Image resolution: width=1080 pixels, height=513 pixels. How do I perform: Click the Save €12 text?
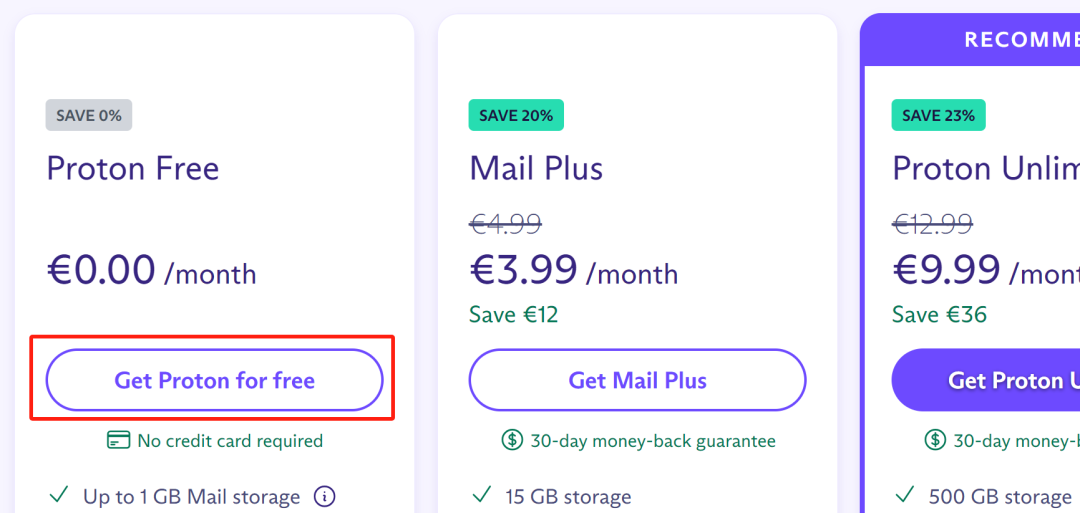pyautogui.click(x=514, y=315)
